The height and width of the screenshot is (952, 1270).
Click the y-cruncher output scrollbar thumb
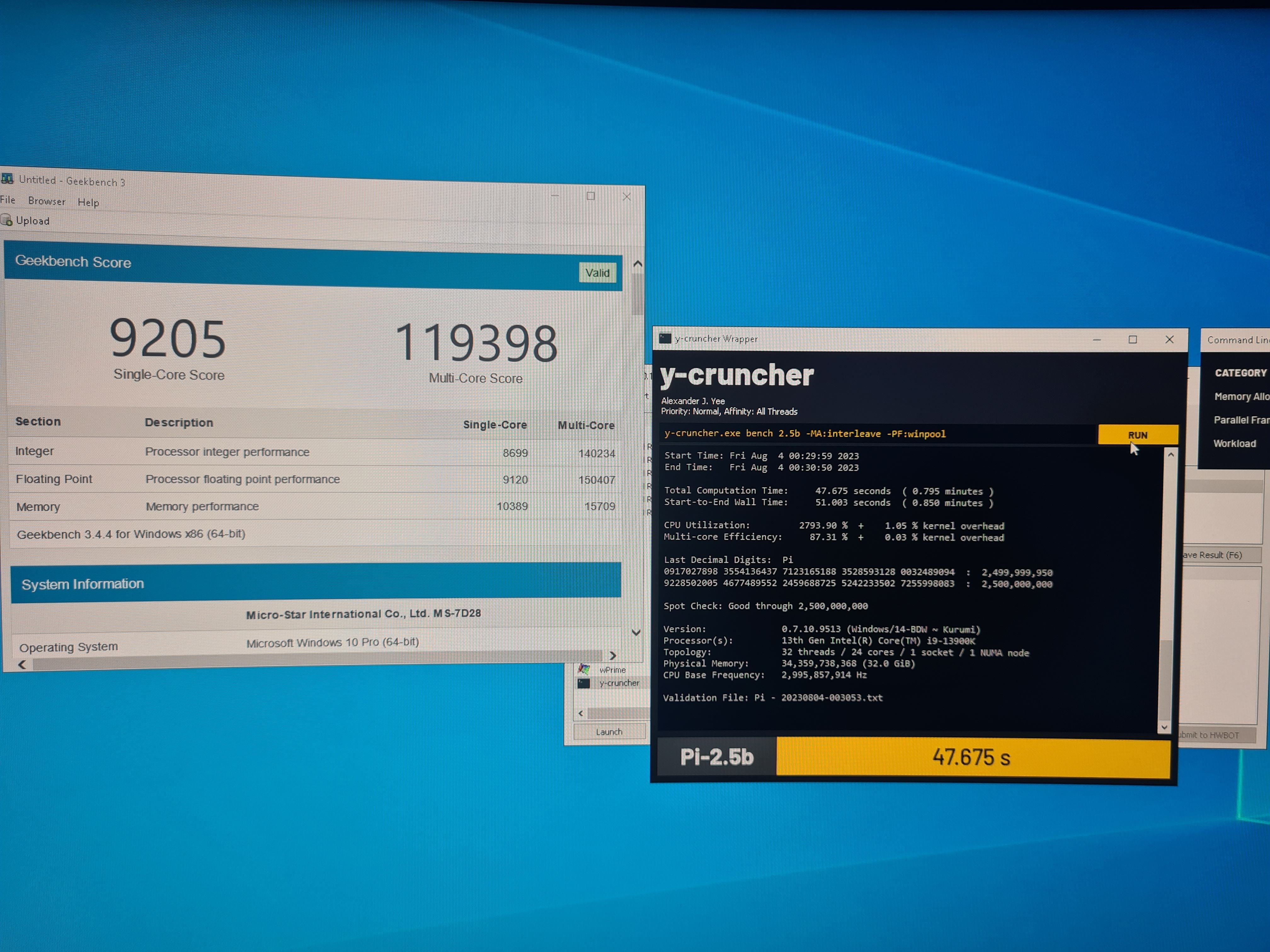(1165, 679)
